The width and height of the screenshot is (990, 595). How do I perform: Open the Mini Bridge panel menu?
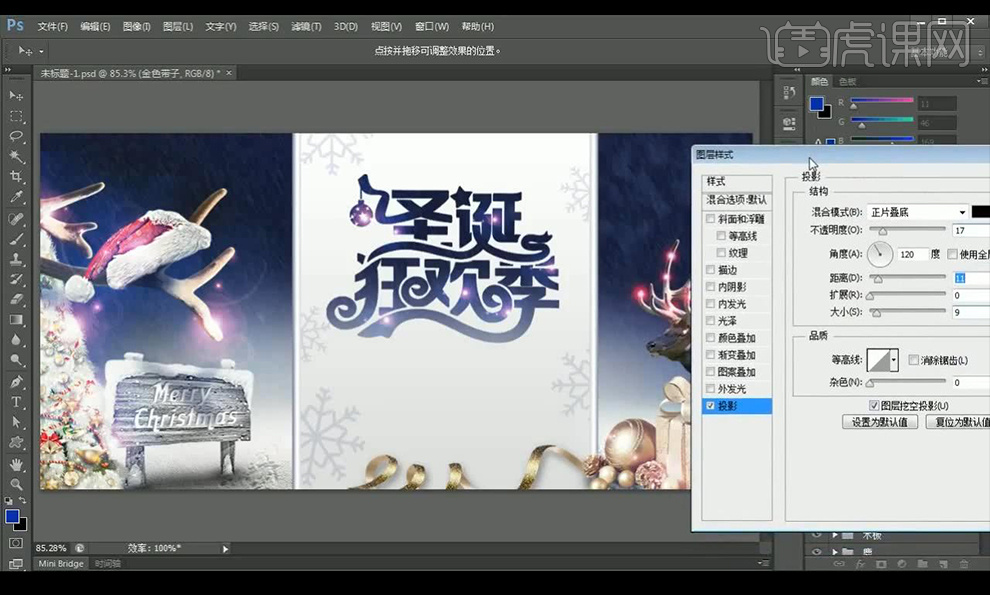[763, 563]
